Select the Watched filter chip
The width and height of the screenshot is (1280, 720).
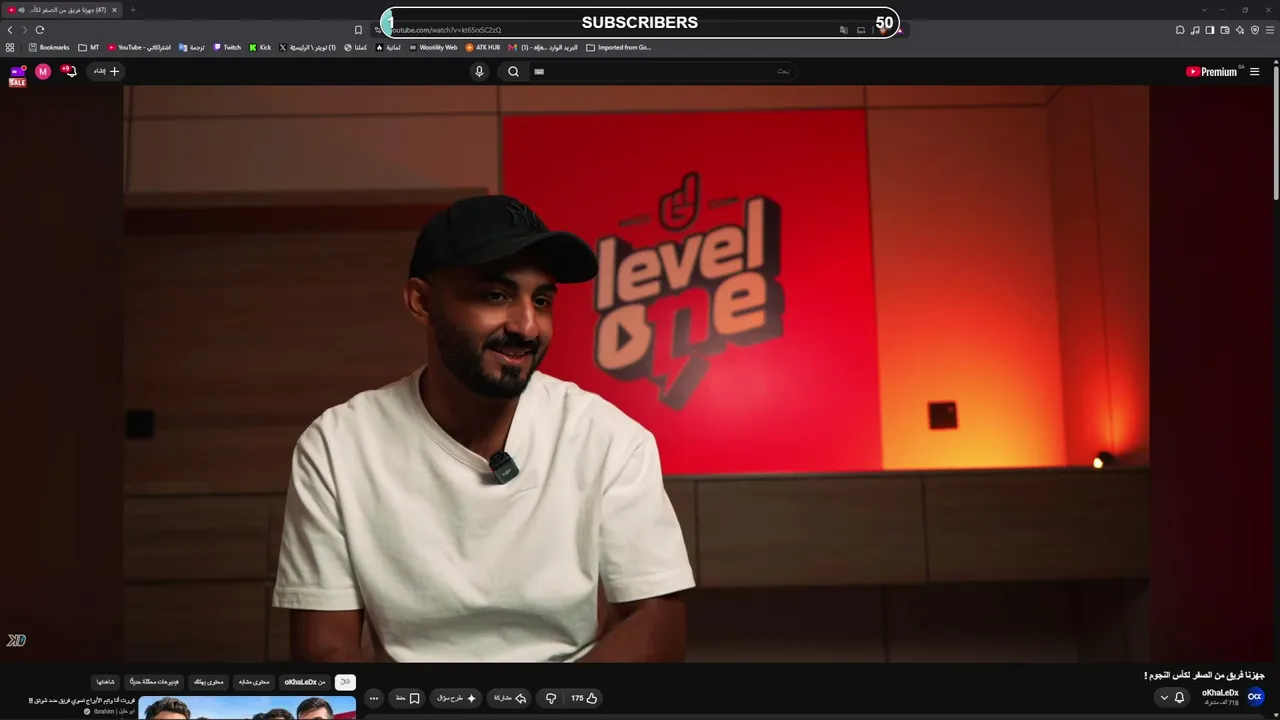105,682
